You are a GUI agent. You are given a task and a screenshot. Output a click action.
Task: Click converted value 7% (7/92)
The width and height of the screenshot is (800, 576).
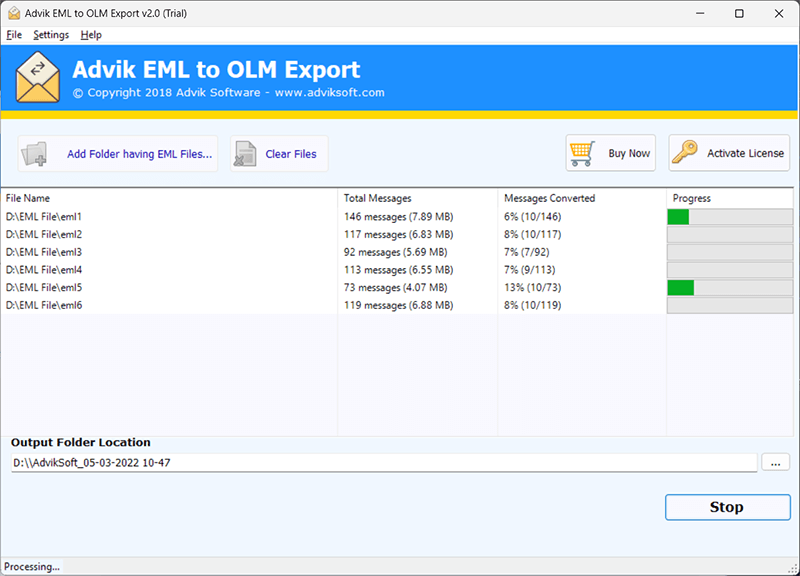527,252
